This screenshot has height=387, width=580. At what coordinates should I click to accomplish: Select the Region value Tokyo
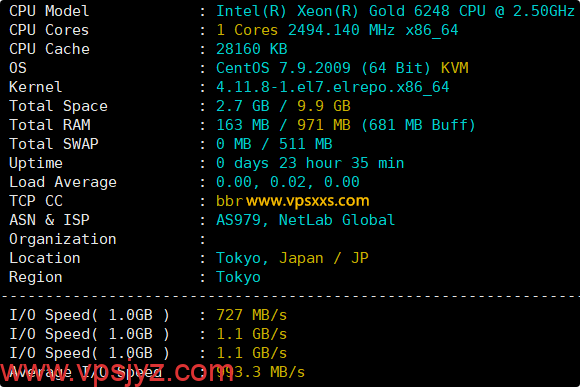(238, 277)
